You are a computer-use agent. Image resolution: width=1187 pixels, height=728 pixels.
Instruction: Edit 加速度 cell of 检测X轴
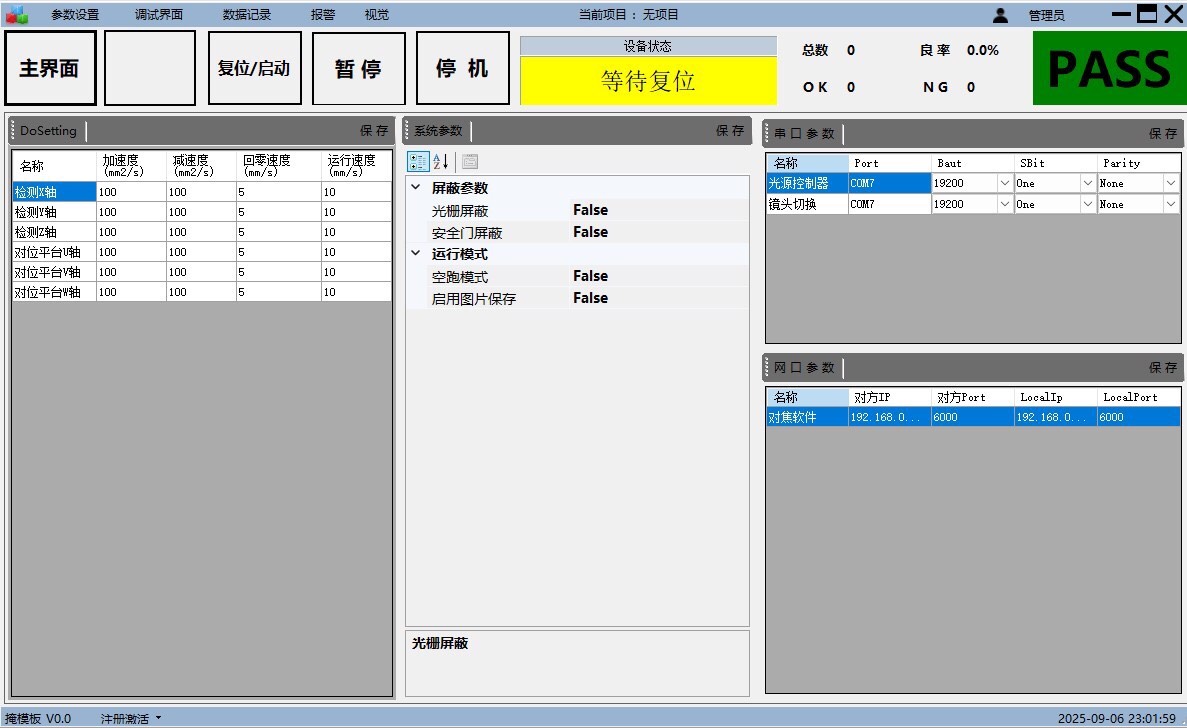click(x=132, y=192)
